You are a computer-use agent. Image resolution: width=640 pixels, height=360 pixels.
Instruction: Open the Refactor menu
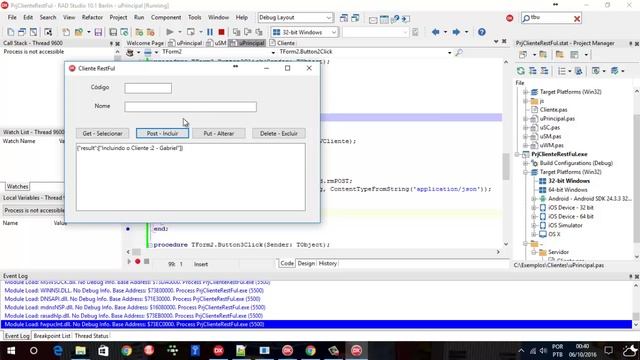92,18
